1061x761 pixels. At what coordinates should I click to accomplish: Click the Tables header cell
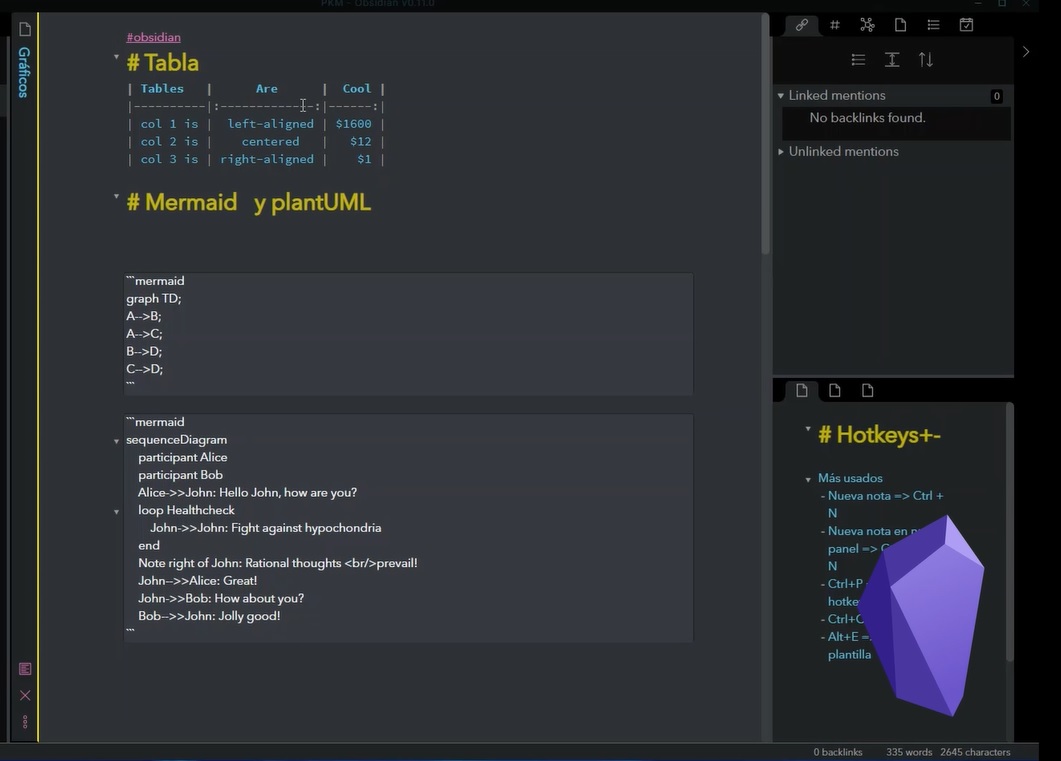[162, 89]
